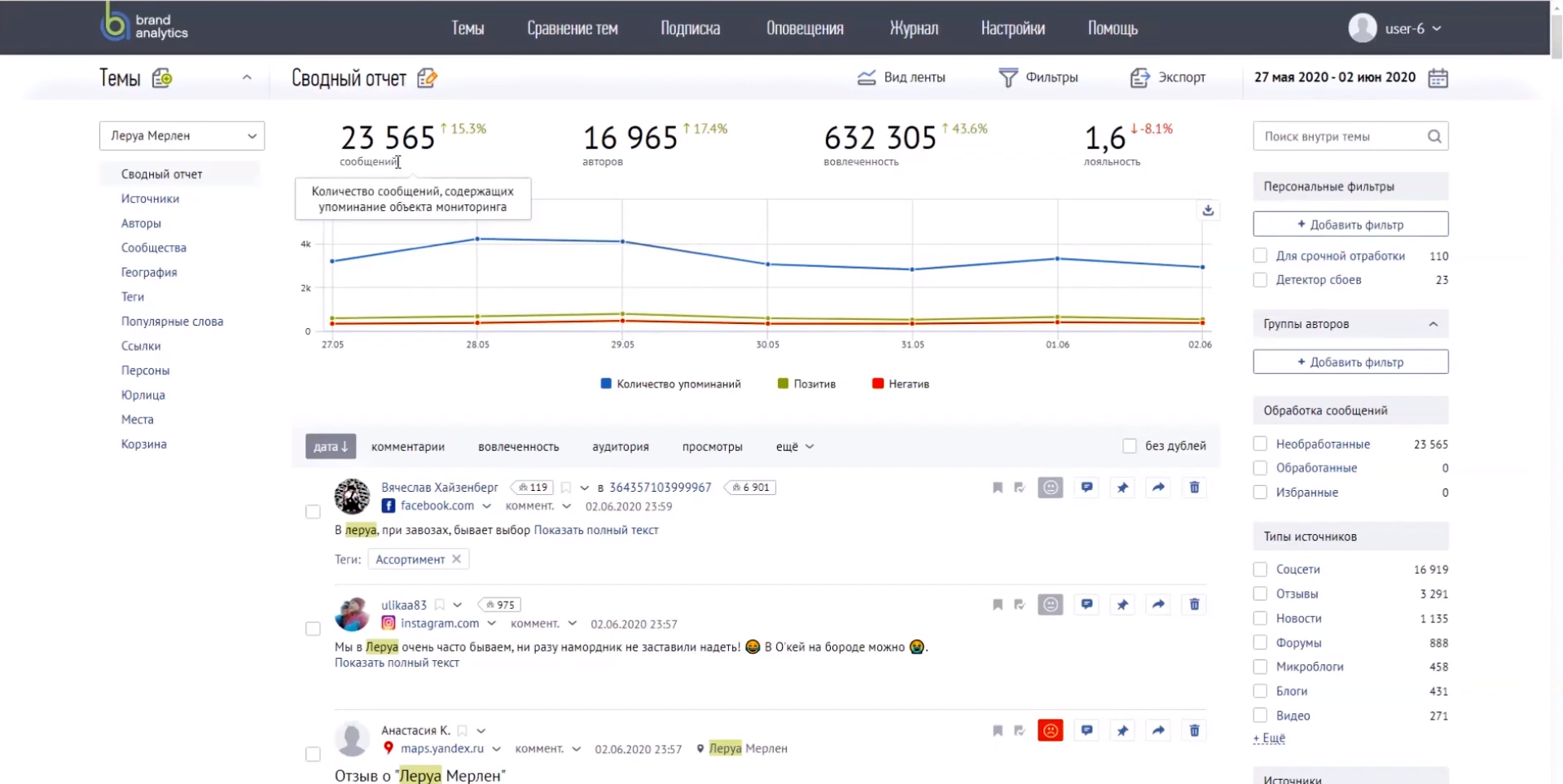Collapse the Темы panel chevron
The width and height of the screenshot is (1563, 784).
click(247, 77)
